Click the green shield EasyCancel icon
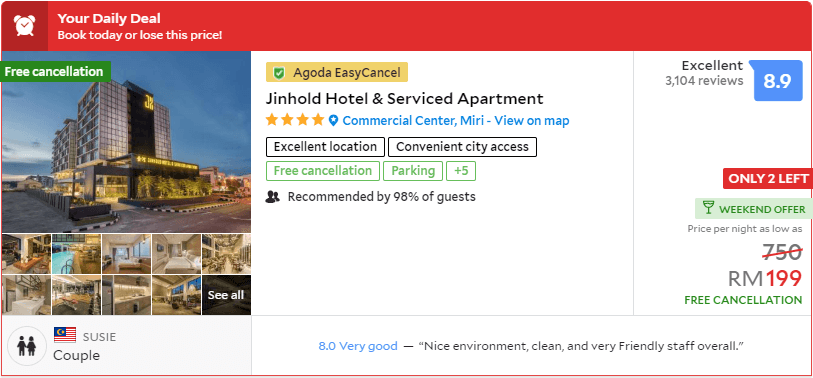 click(279, 73)
